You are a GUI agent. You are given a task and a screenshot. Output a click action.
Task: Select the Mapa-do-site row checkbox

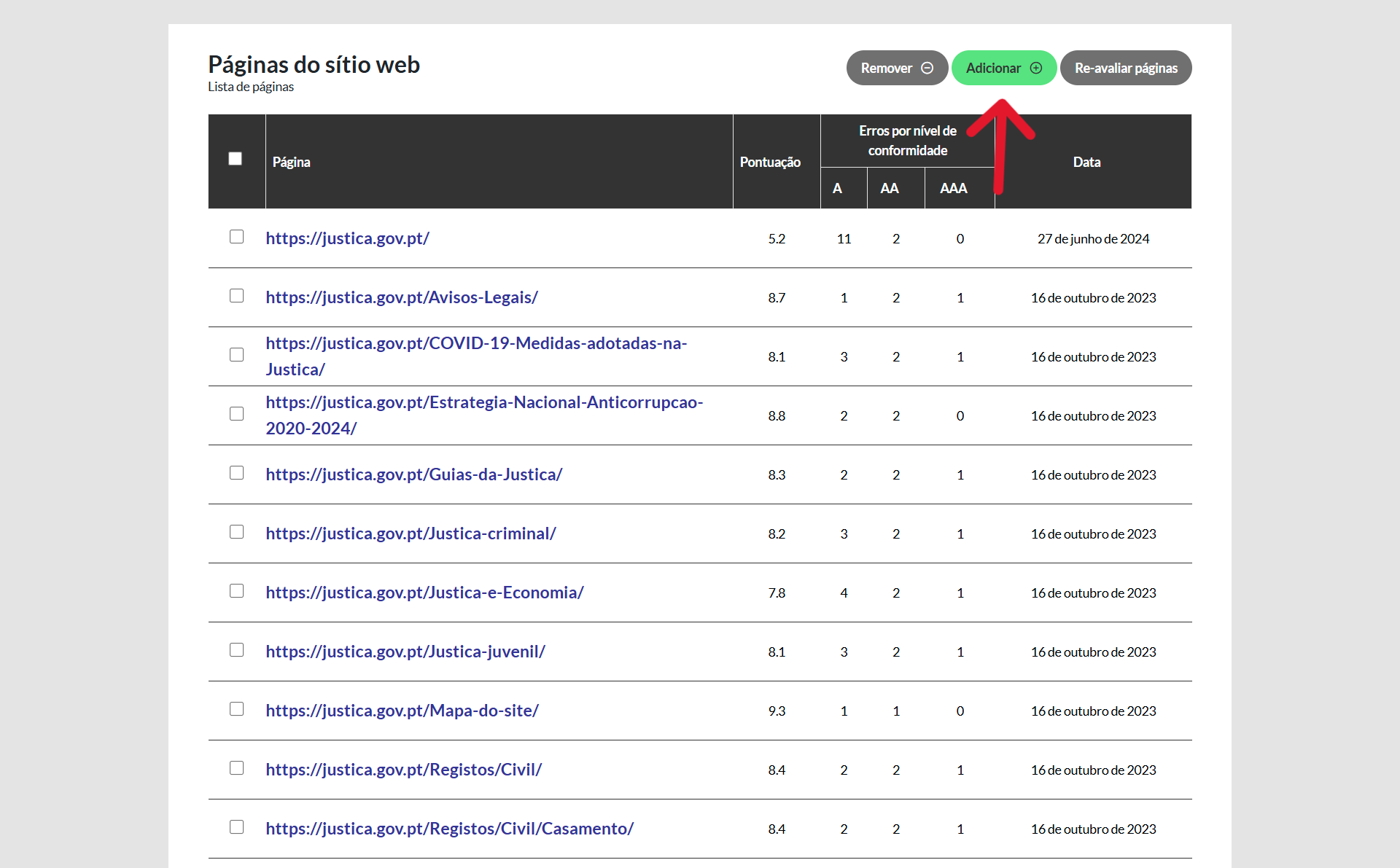point(236,709)
